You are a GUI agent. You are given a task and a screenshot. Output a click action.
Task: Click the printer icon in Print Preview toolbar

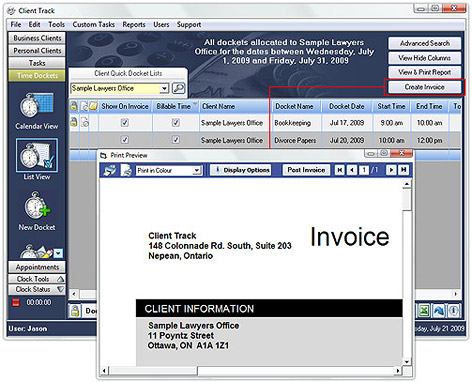pos(110,170)
